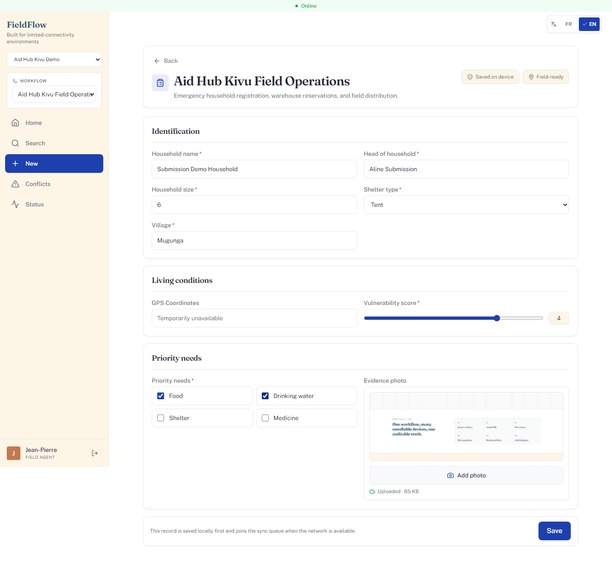Viewport: 612px width, 573px height.
Task: Click the location pin icon in Field-ready
Action: pyautogui.click(x=531, y=77)
